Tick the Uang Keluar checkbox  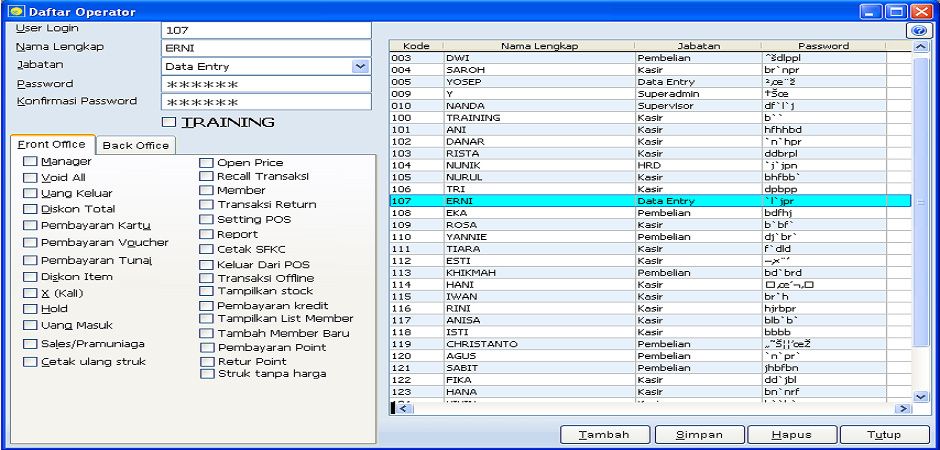(x=29, y=193)
